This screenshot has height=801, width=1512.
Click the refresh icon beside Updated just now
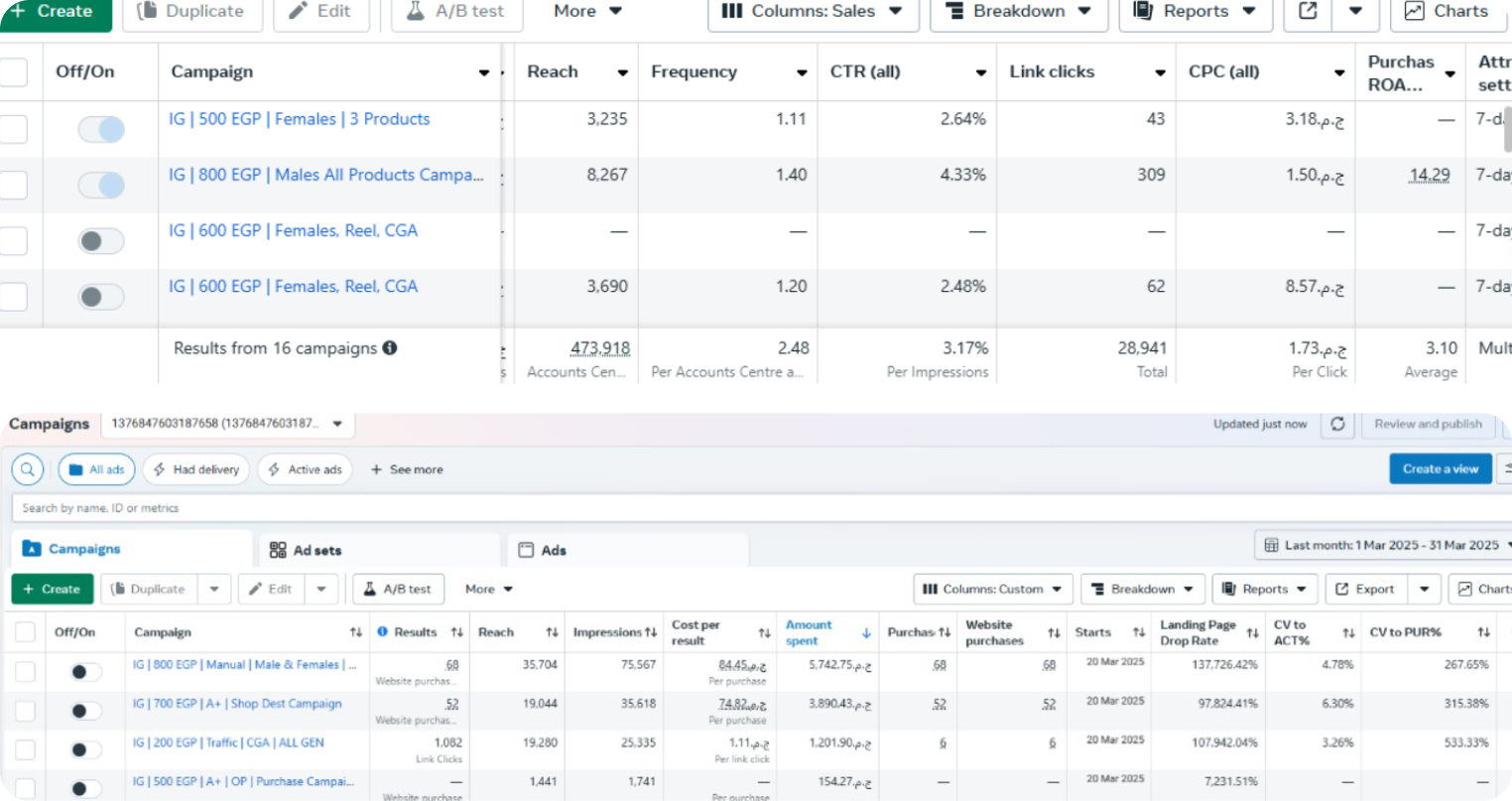tap(1337, 424)
